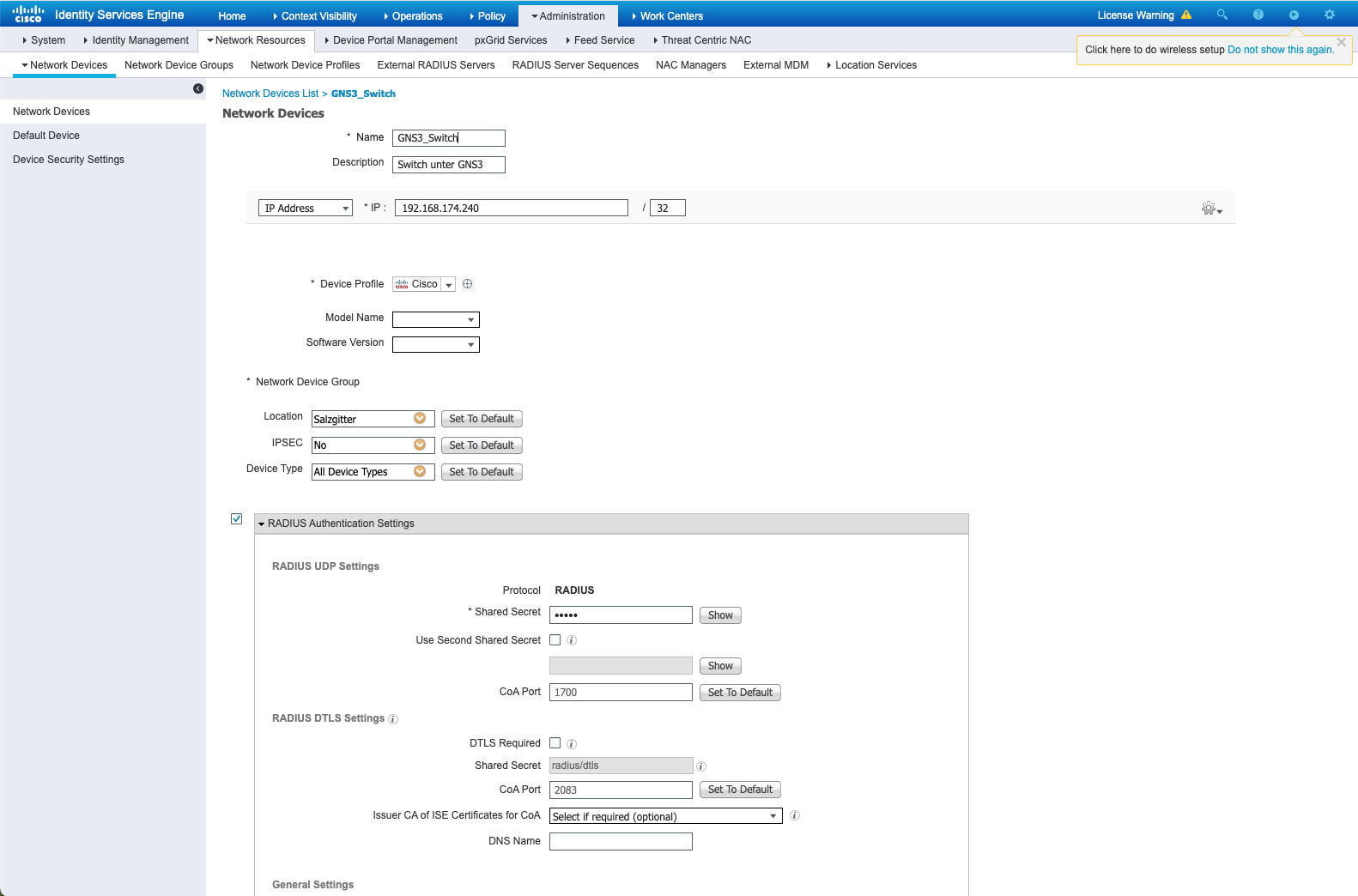
Task: Focus the Name field GNS3_Switch
Action: pos(449,138)
